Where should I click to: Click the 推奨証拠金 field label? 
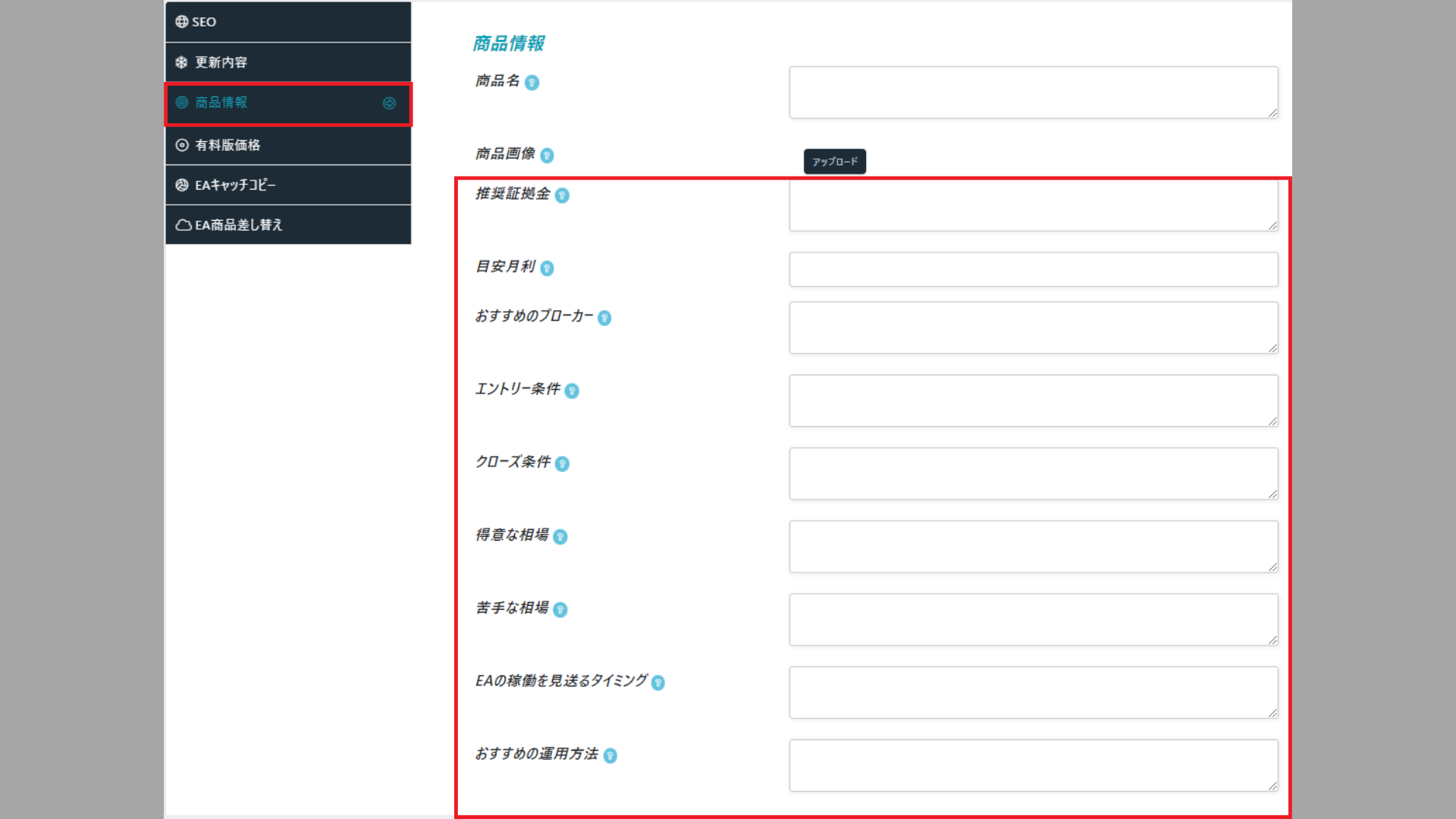513,194
